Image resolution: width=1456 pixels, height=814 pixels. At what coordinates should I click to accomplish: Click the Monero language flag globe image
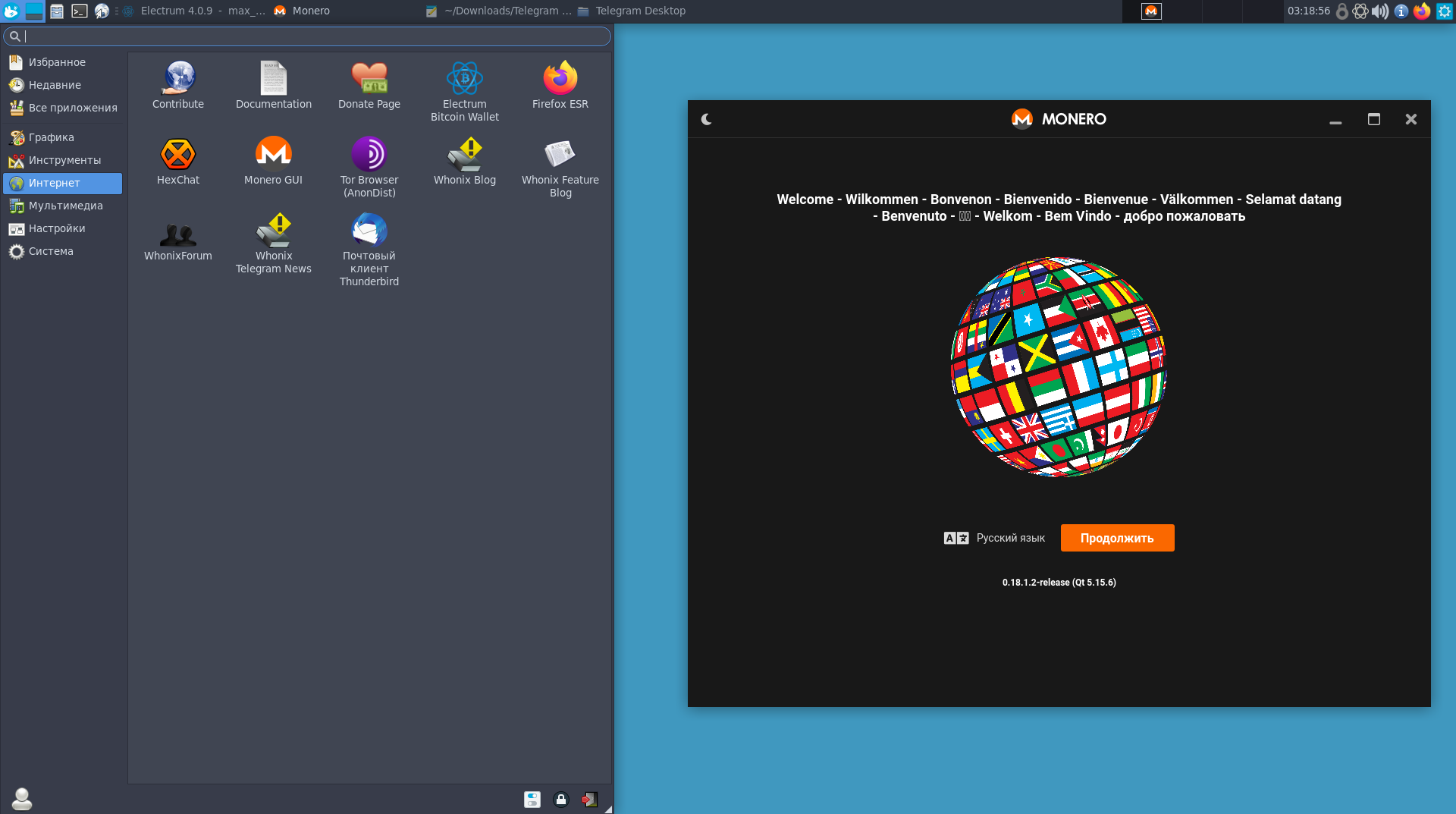point(1059,367)
